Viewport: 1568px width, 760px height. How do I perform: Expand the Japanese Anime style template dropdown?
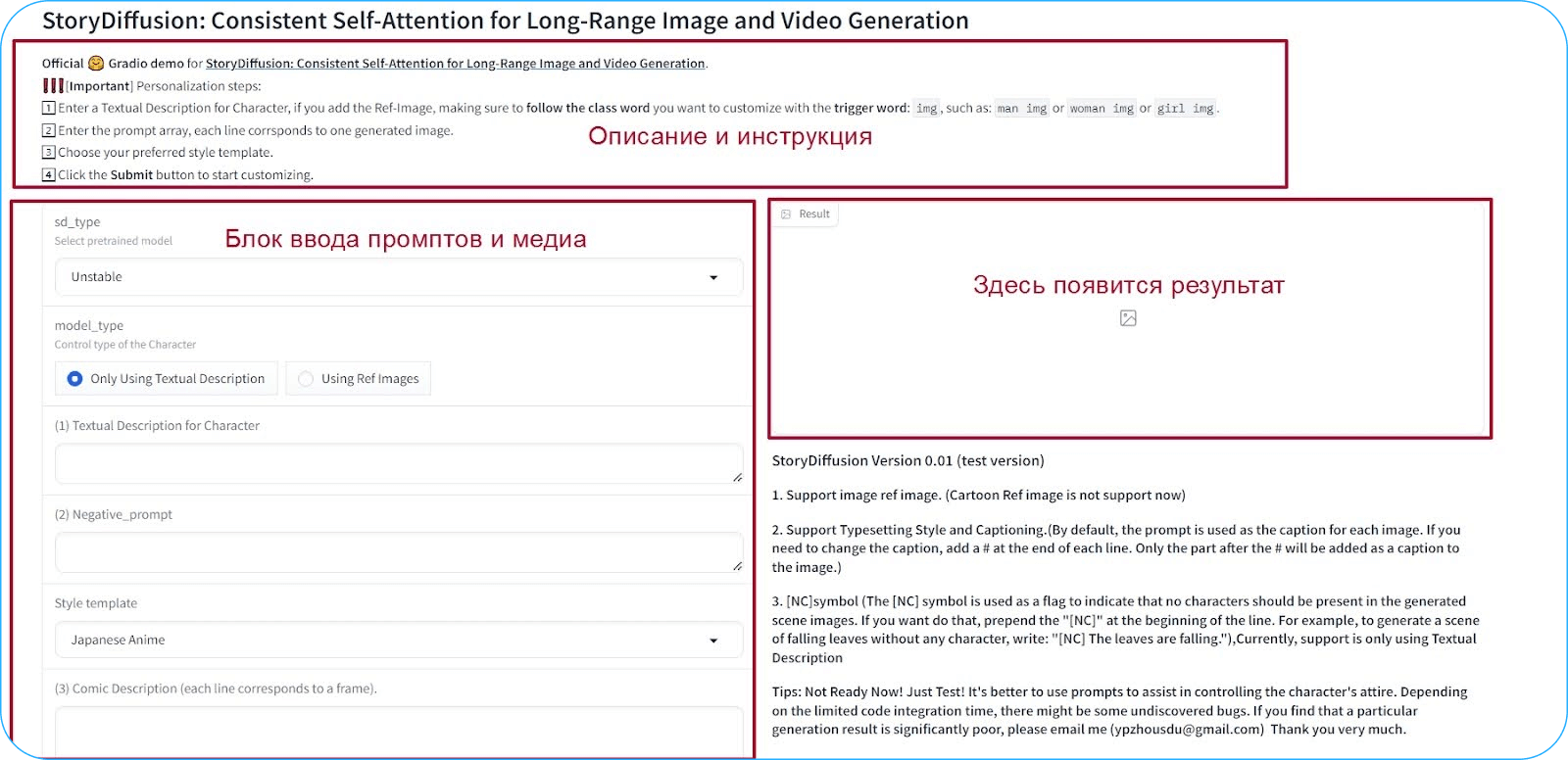(399, 640)
